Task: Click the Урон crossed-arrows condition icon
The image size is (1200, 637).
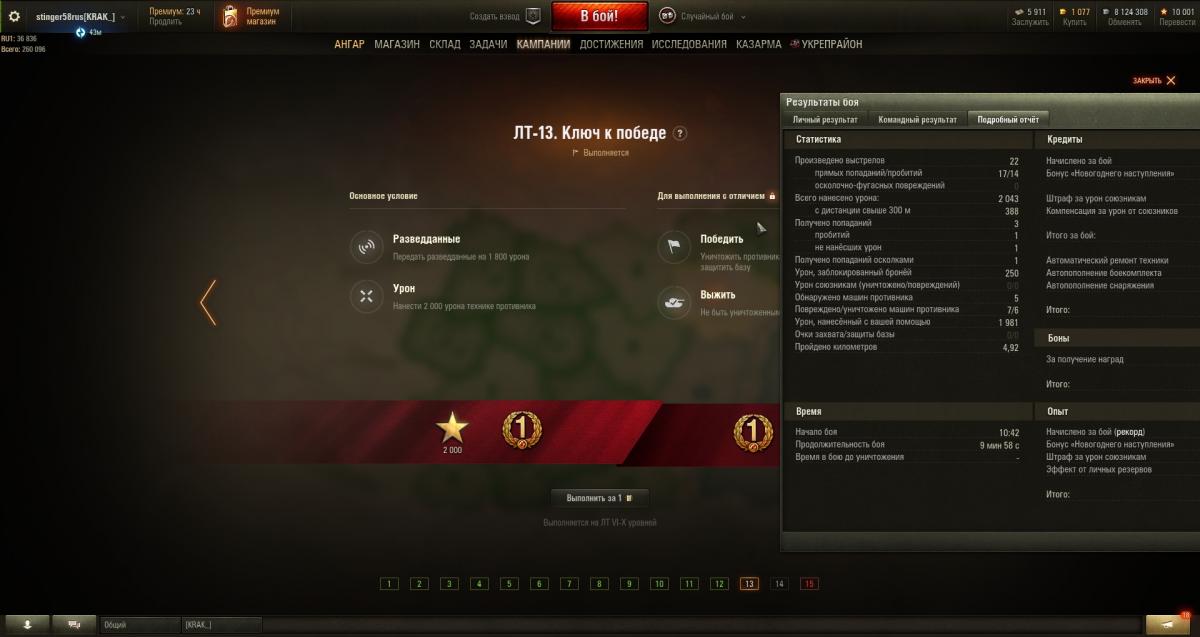Action: click(366, 296)
